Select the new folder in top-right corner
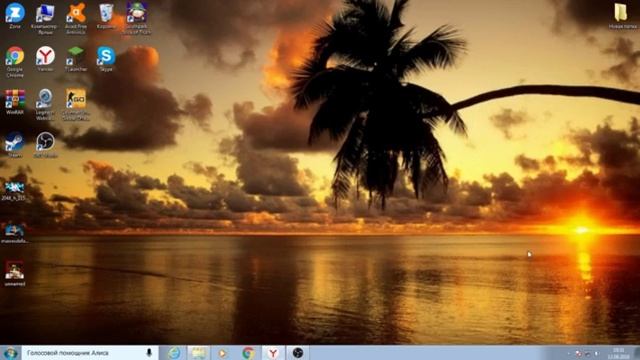This screenshot has height=360, width=640. point(622,16)
